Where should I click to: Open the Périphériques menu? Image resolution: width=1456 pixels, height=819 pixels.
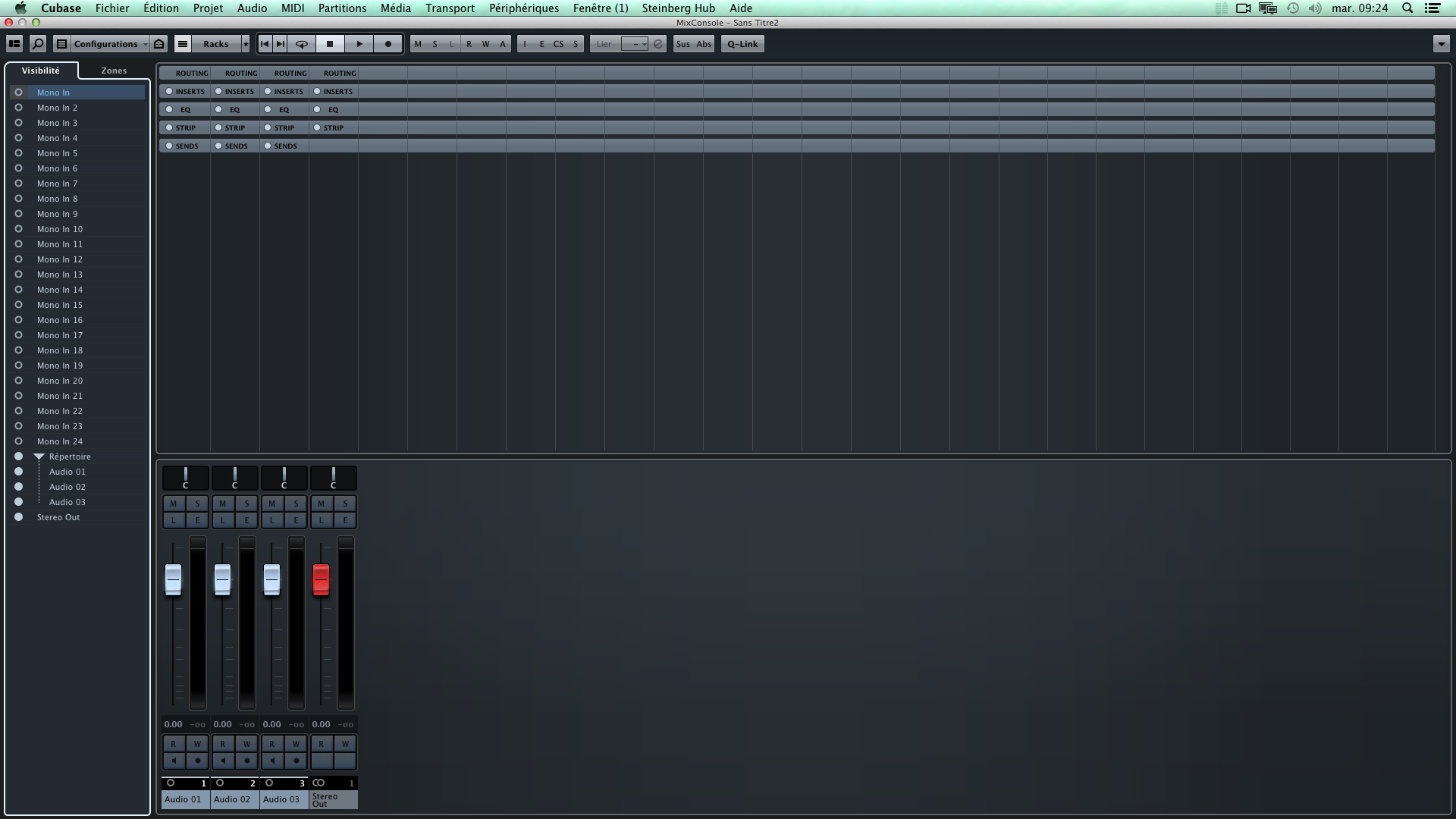coord(523,8)
